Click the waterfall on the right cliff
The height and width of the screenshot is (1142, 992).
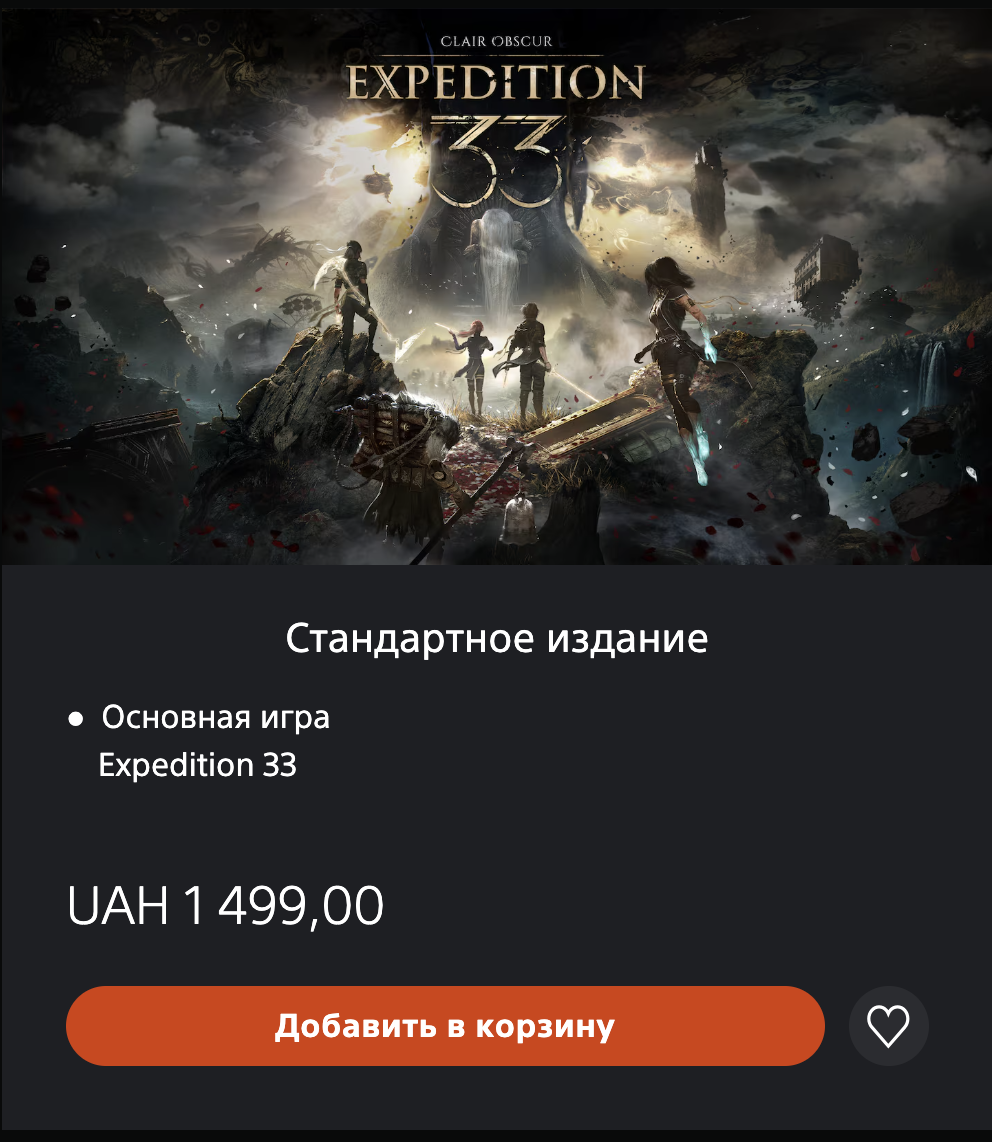click(932, 375)
